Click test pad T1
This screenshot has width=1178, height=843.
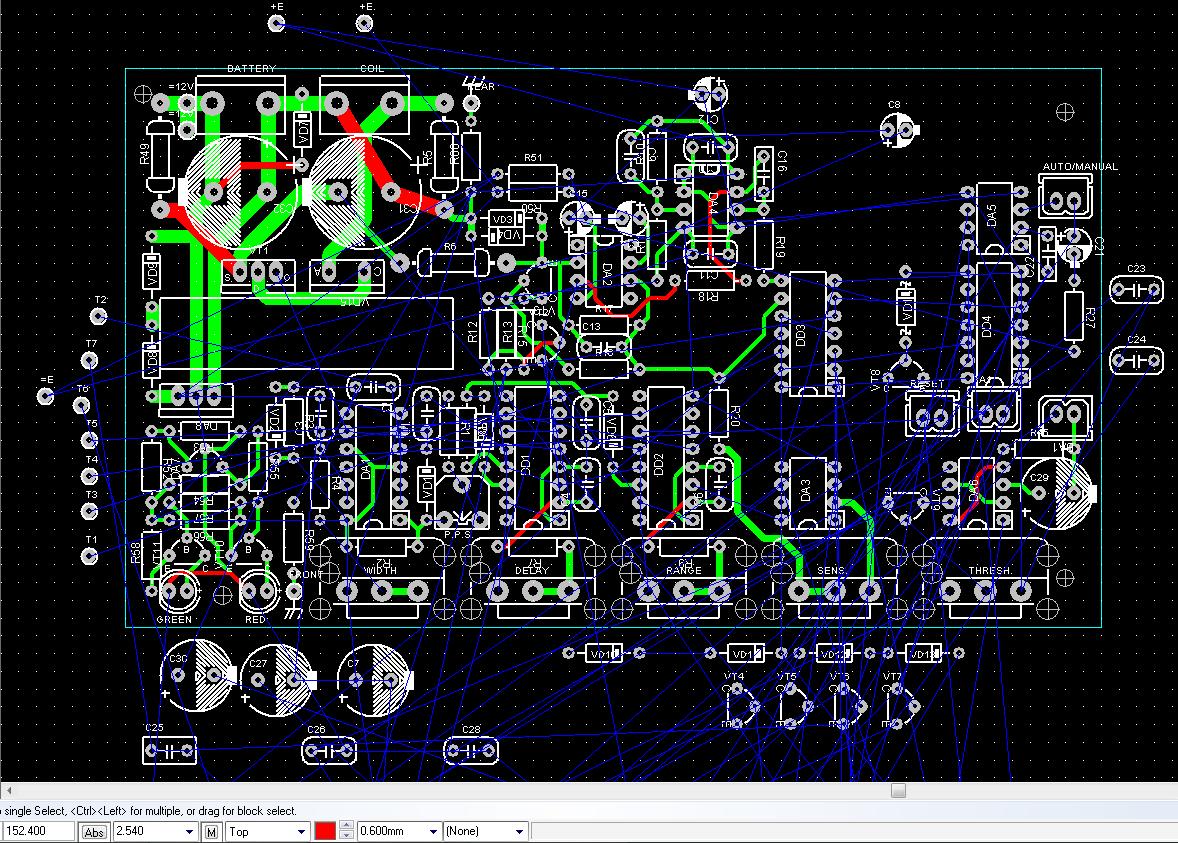89,557
